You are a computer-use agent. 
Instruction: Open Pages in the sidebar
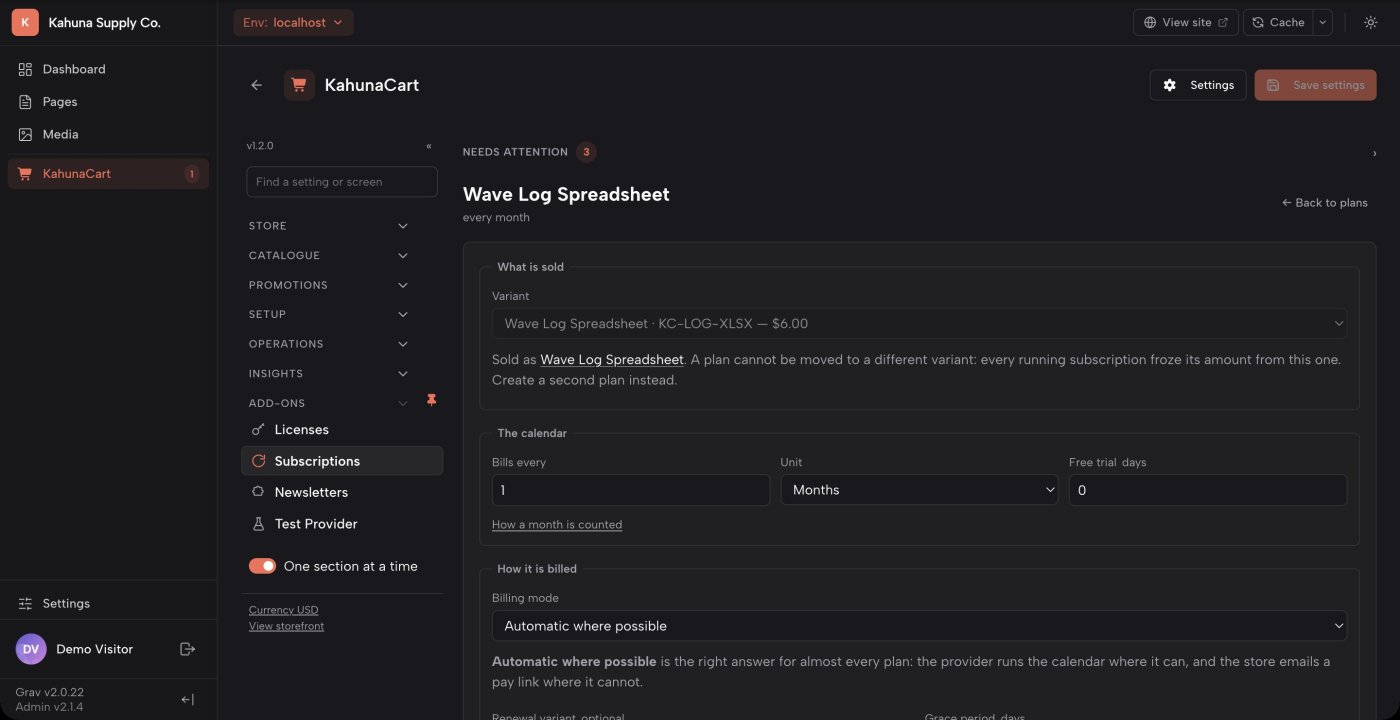point(108,102)
